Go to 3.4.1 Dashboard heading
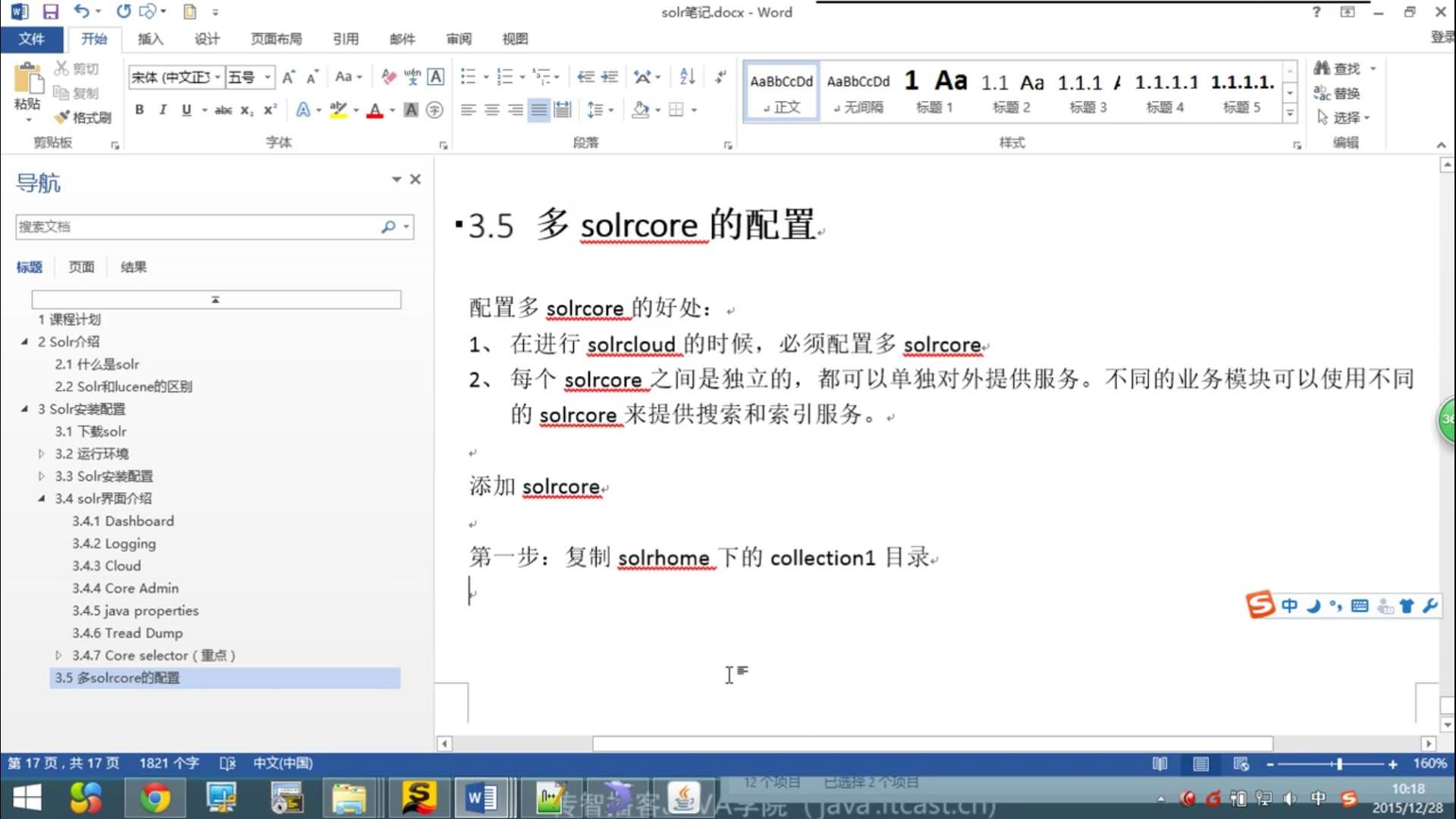The height and width of the screenshot is (819, 1456). pos(123,521)
